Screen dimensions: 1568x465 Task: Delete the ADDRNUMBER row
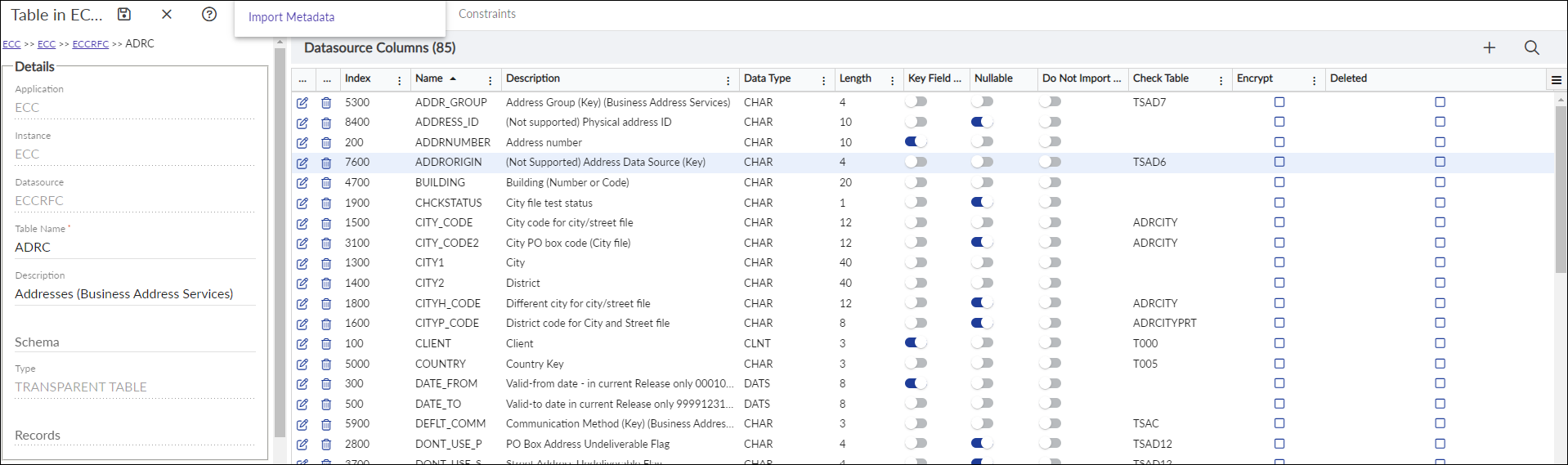click(x=326, y=142)
